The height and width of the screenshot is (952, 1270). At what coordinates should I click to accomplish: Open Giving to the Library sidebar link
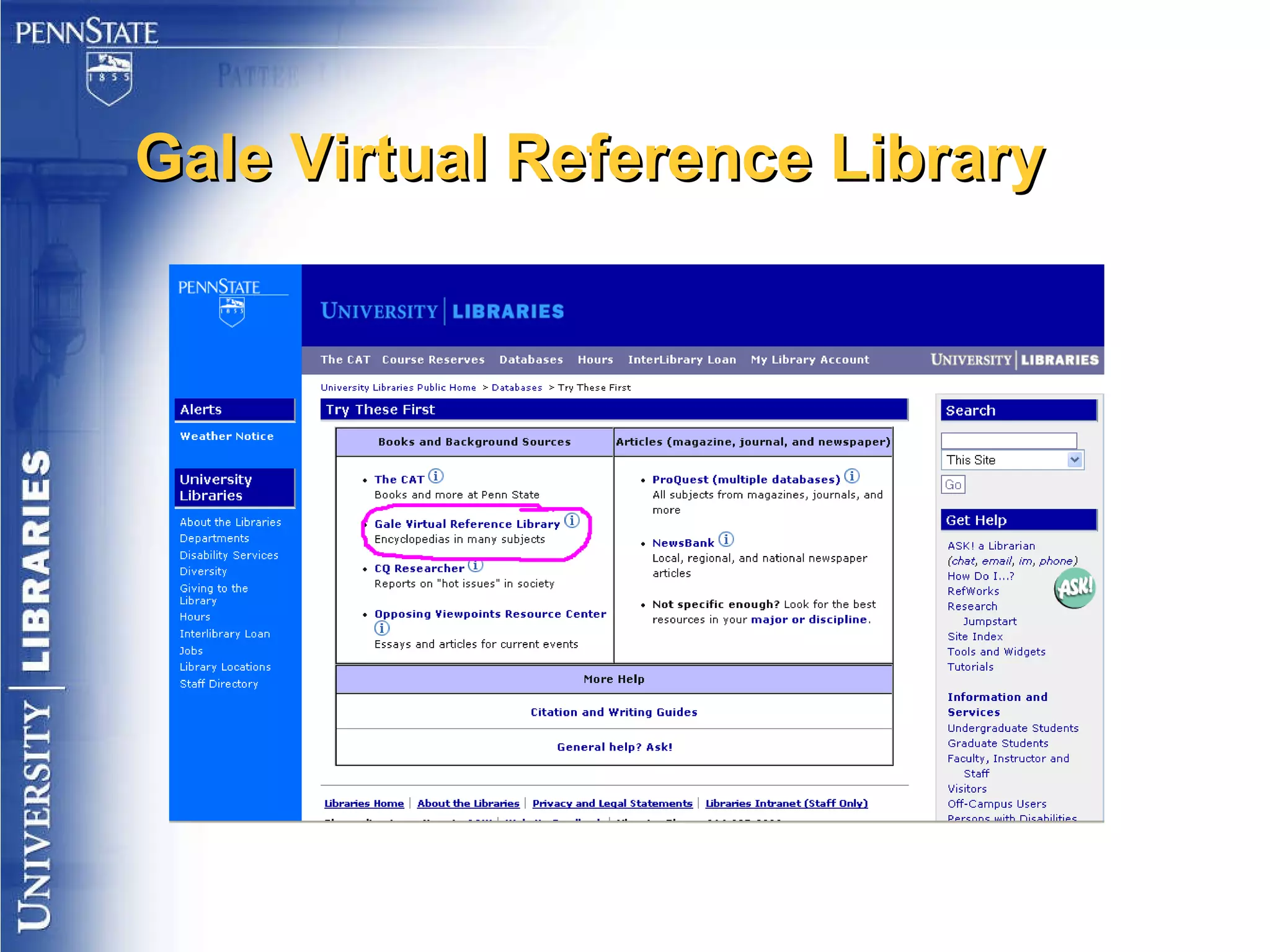[213, 594]
